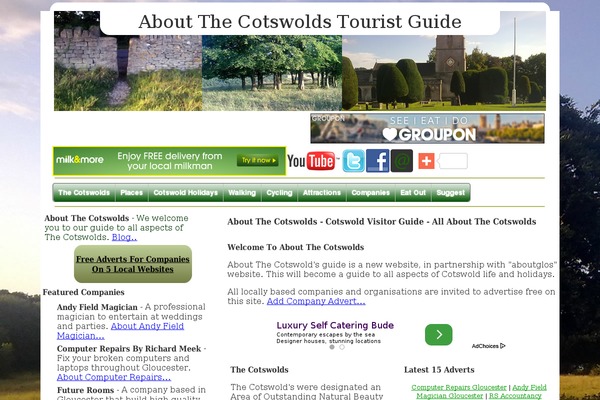Open the Companies menu item

pyautogui.click(x=370, y=193)
